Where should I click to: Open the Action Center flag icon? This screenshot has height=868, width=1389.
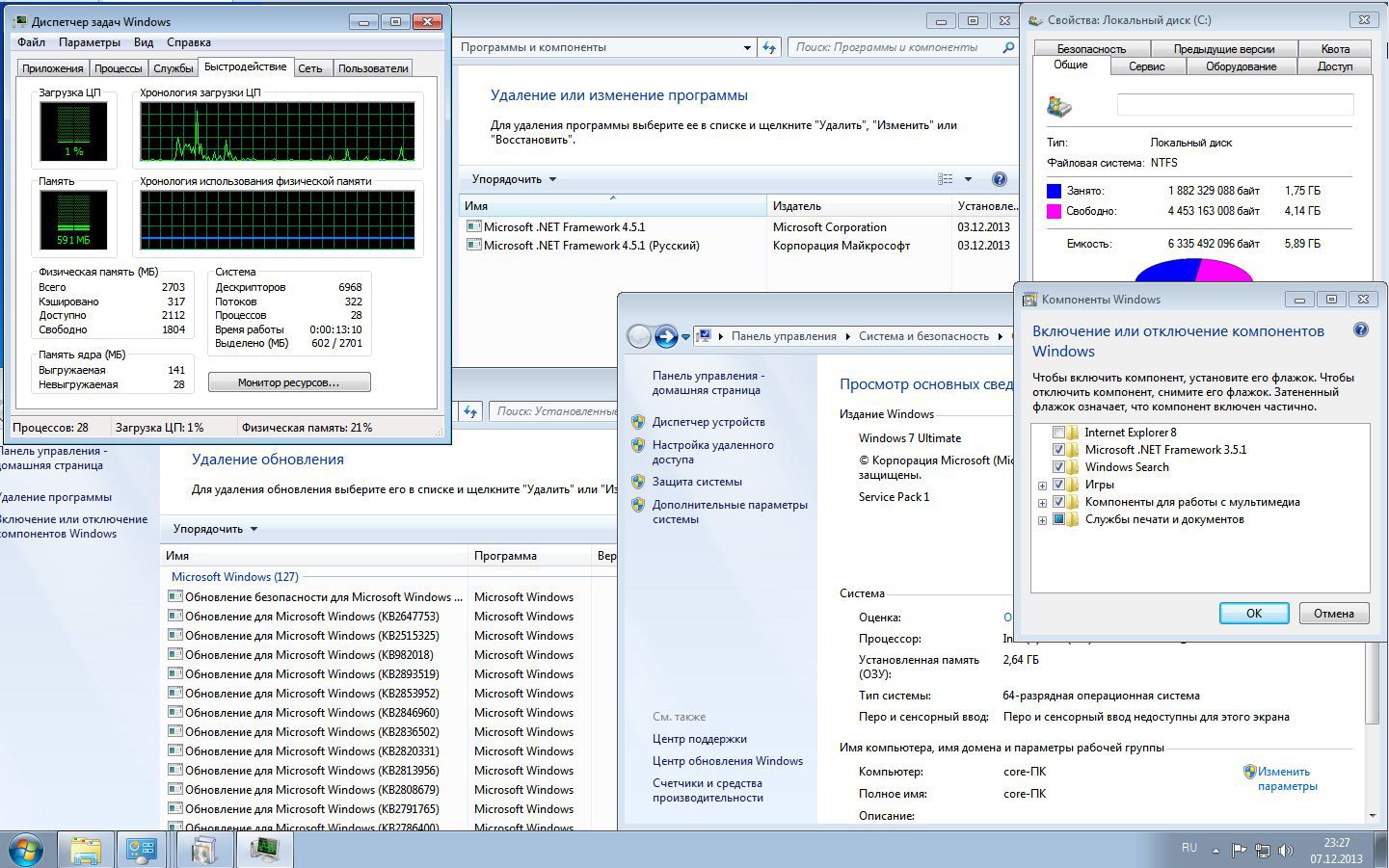(x=1239, y=851)
